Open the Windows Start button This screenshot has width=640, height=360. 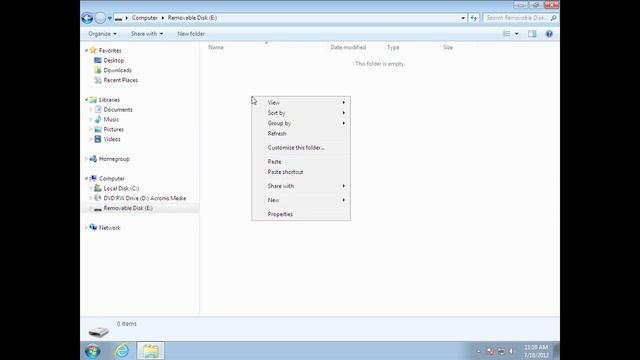(93, 351)
